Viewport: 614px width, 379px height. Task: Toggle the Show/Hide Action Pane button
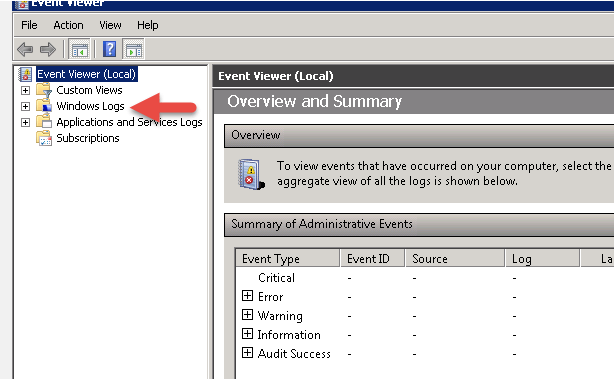pyautogui.click(x=134, y=49)
